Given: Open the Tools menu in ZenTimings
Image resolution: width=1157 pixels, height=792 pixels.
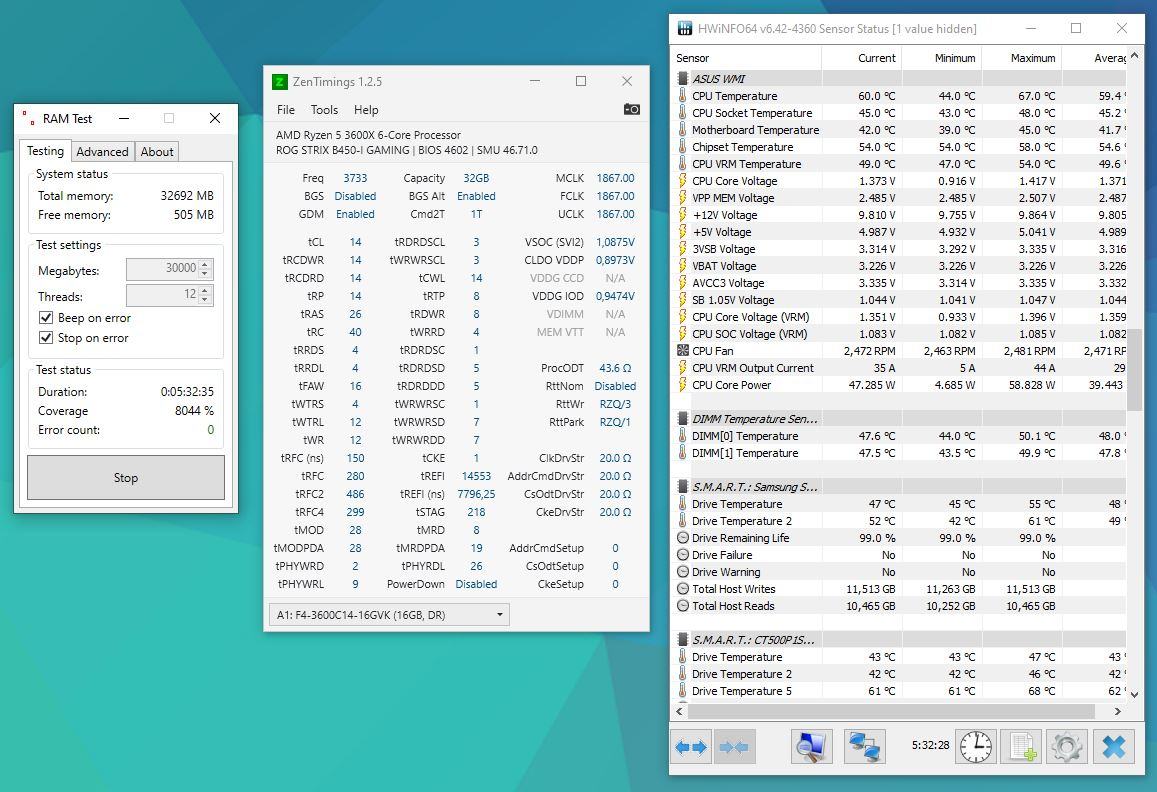Looking at the screenshot, I should tap(324, 110).
